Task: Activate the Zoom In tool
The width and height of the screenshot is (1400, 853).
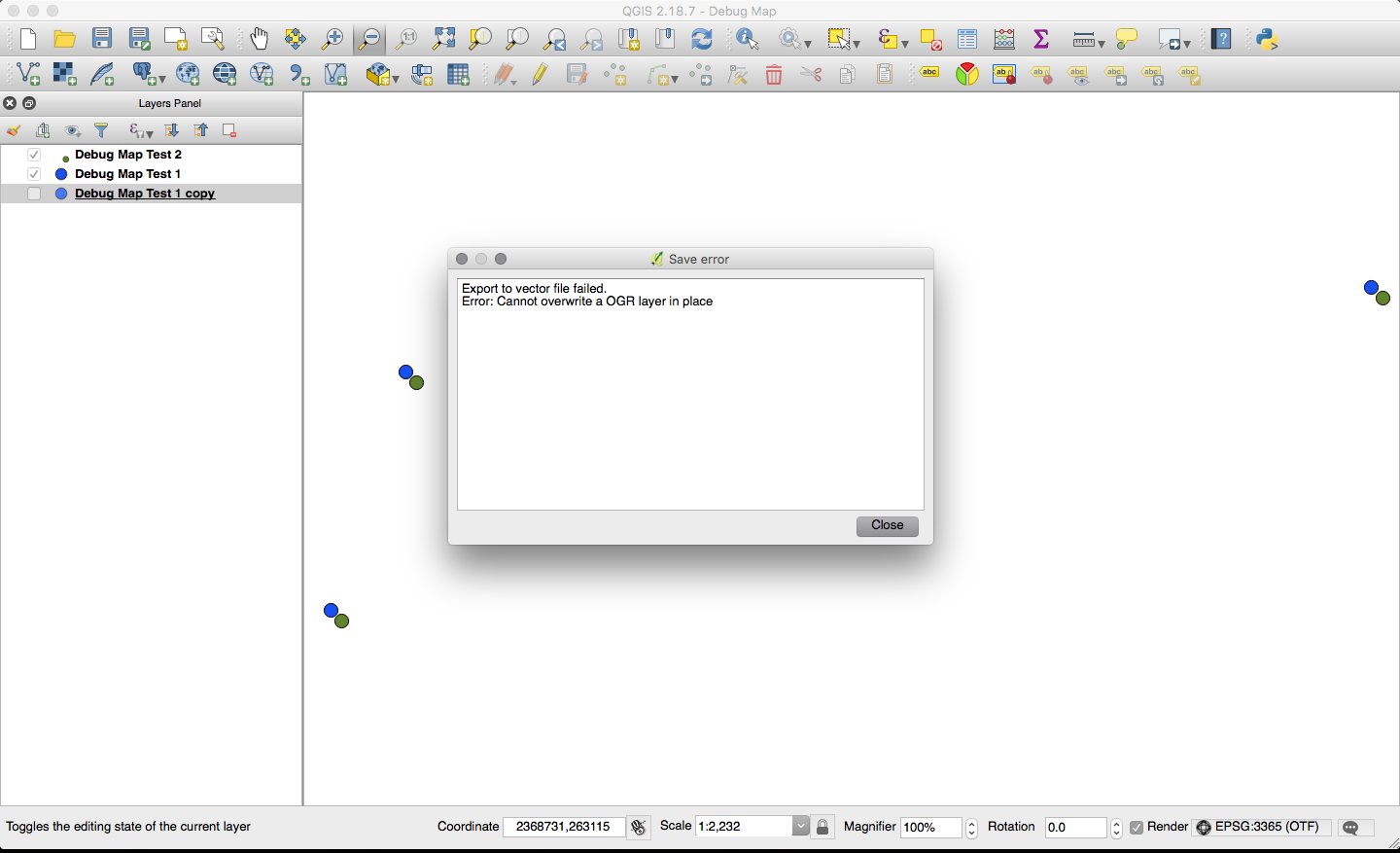Action: pos(332,39)
